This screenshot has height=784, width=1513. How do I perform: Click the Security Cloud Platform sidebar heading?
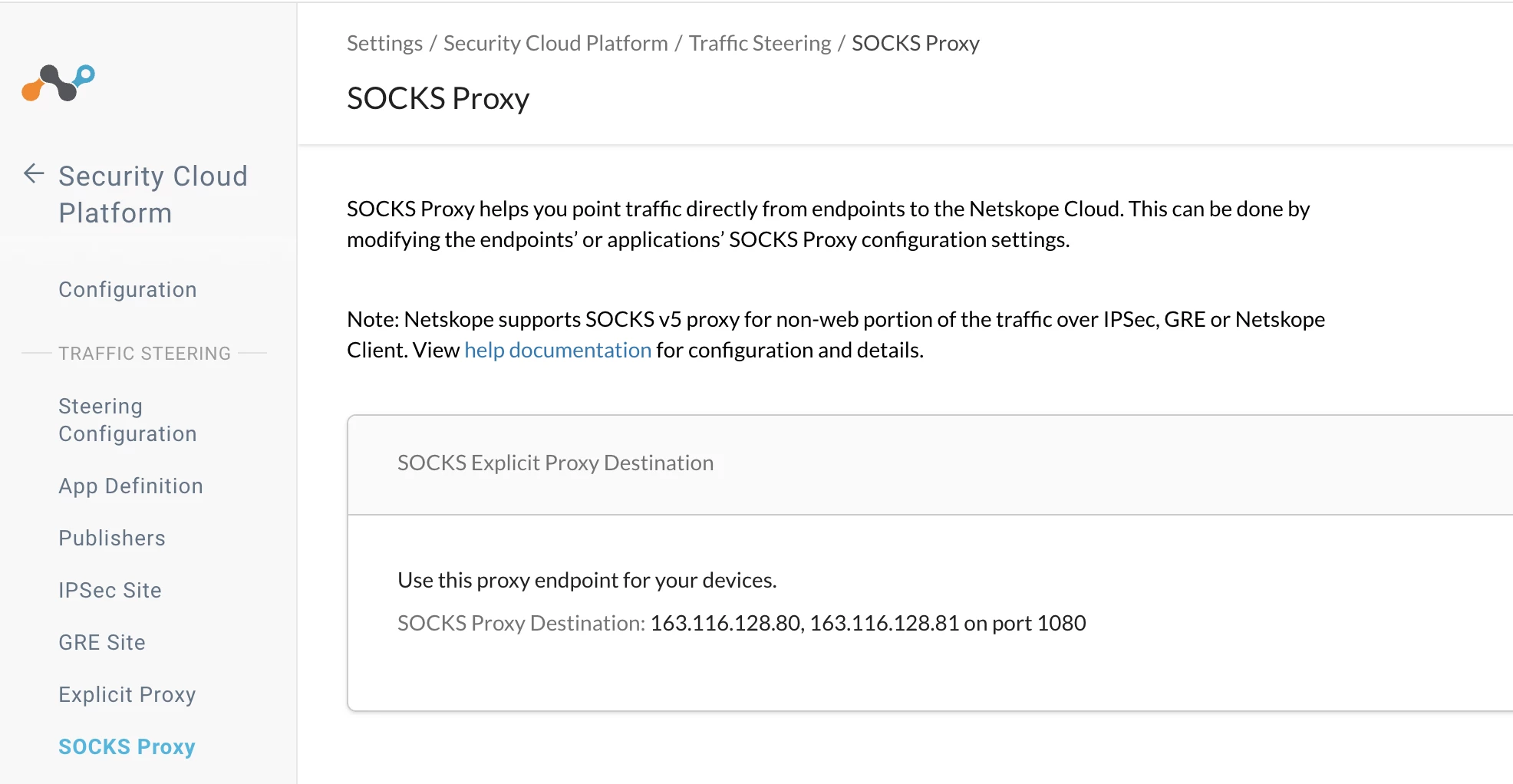[153, 194]
